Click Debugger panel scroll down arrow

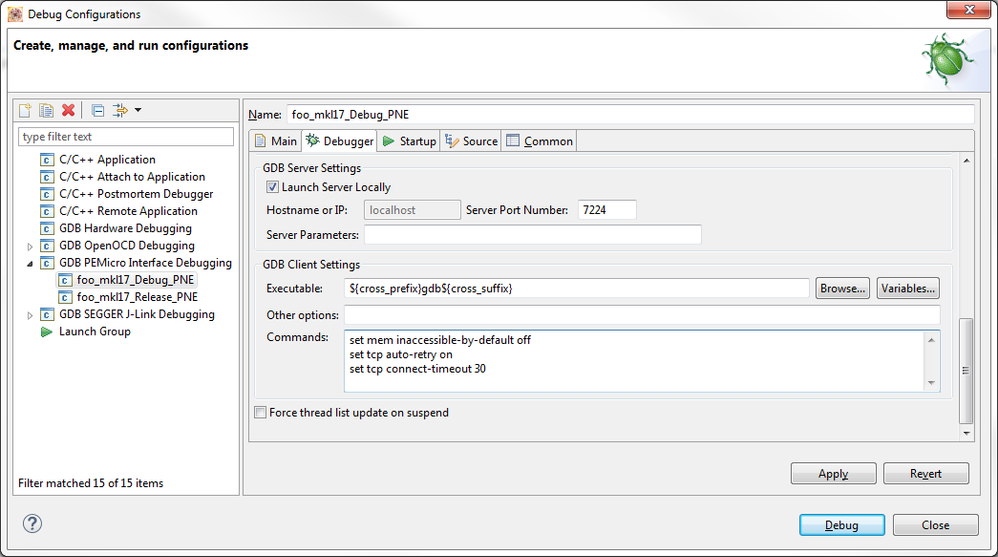[966, 434]
